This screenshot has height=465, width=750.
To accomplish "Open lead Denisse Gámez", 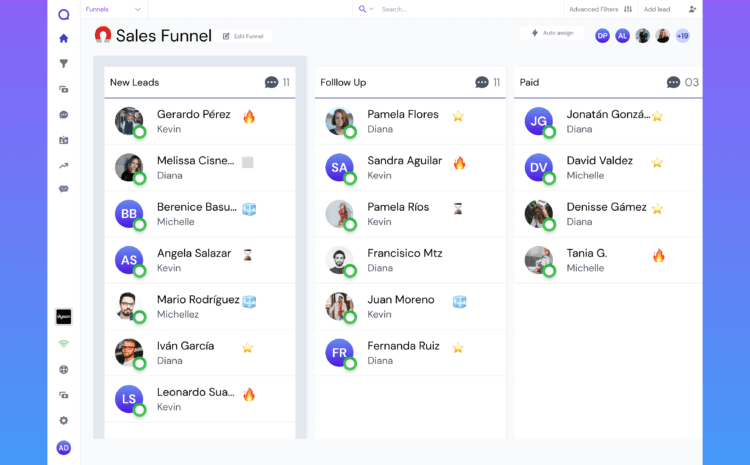I will point(608,214).
